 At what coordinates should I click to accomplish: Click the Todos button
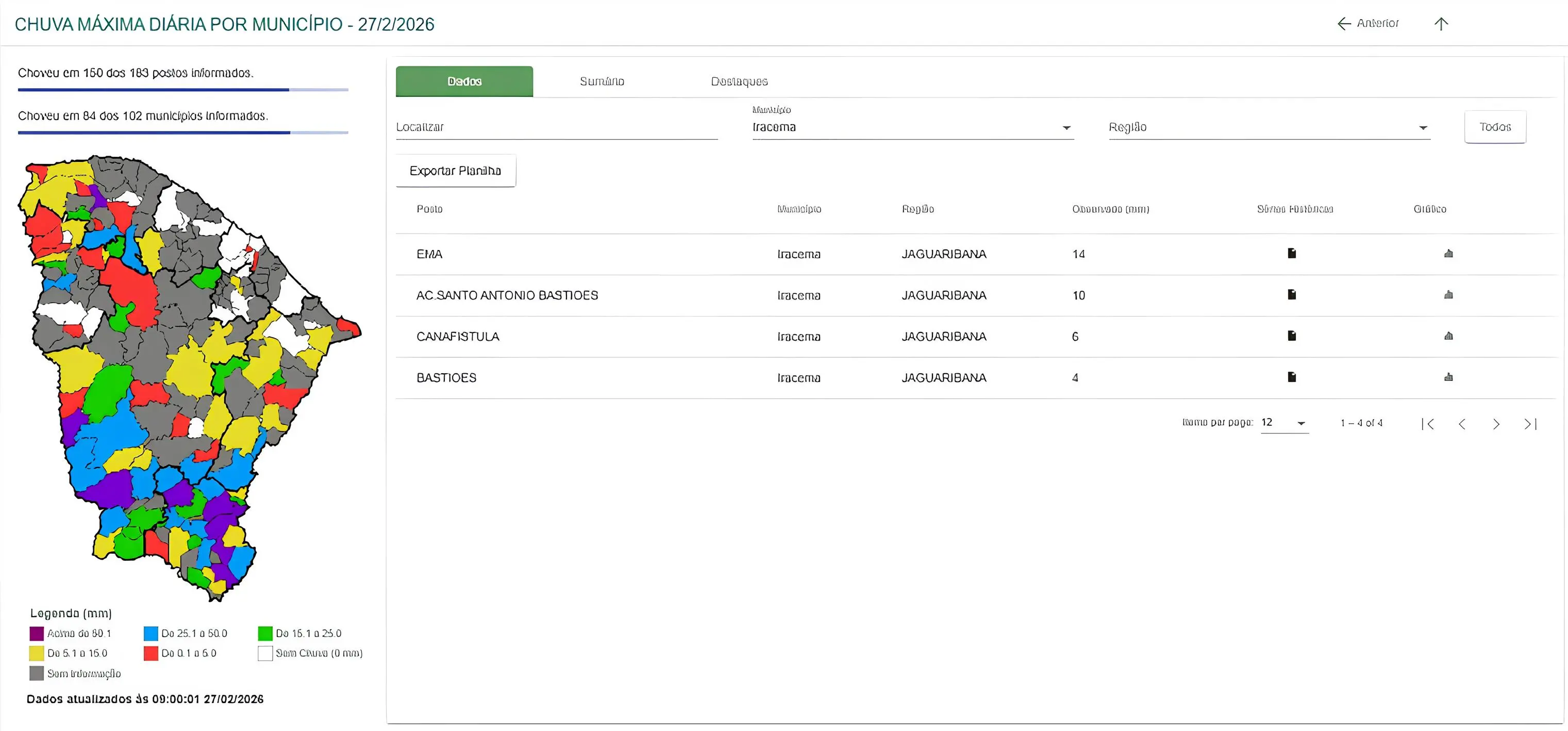click(x=1495, y=127)
